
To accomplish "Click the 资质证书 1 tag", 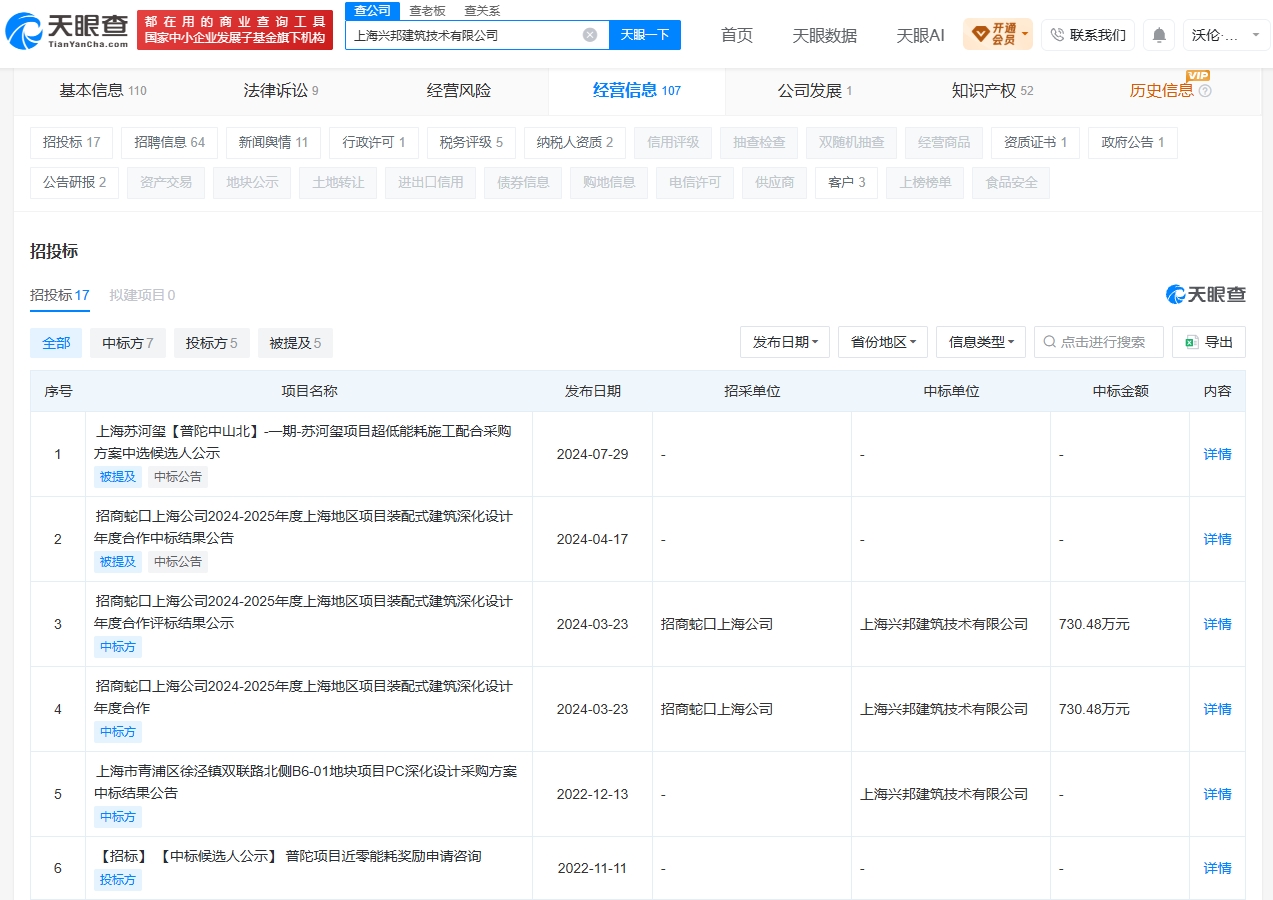I will click(x=1036, y=142).
